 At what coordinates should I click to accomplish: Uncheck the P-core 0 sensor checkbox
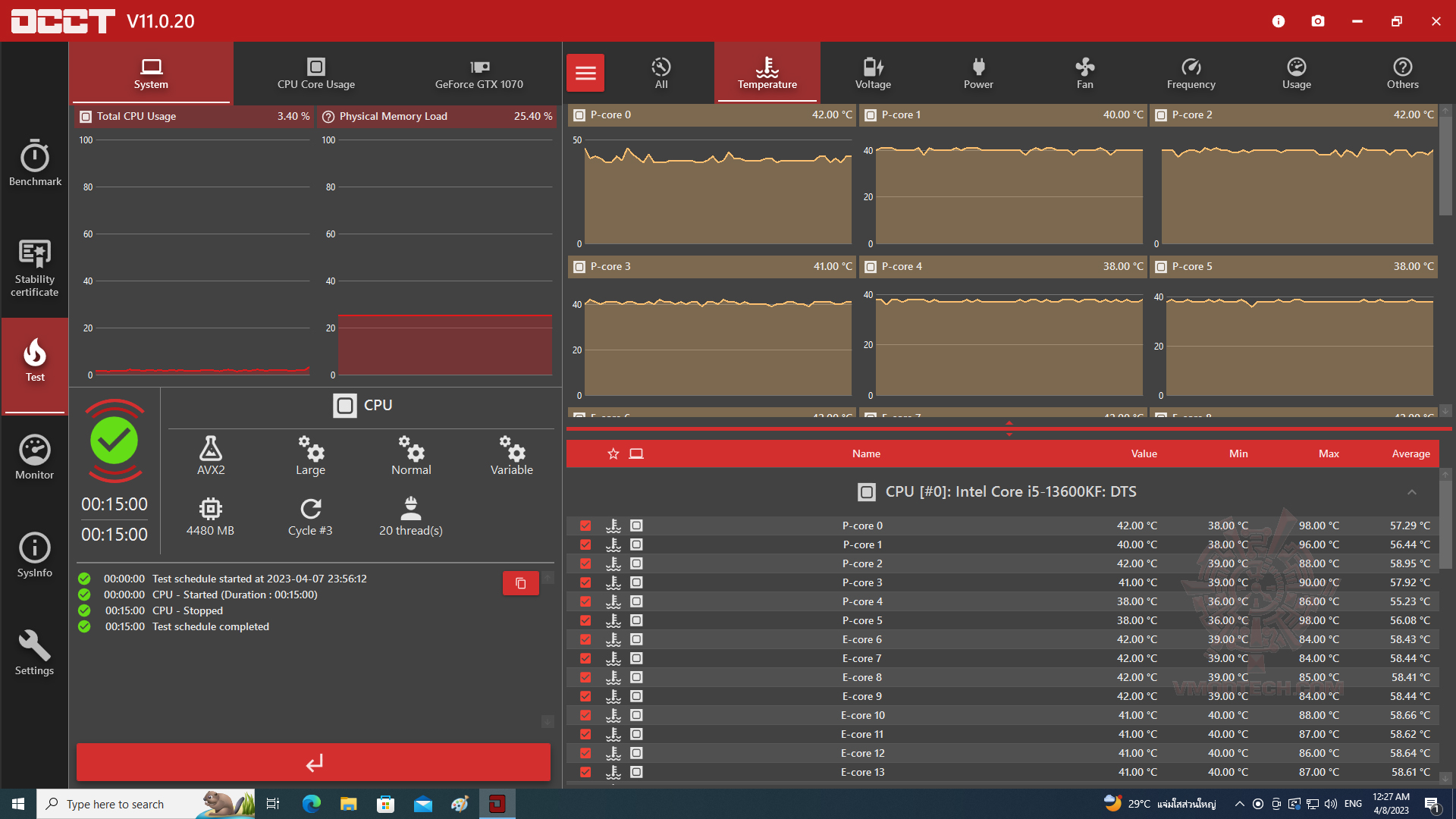click(585, 526)
